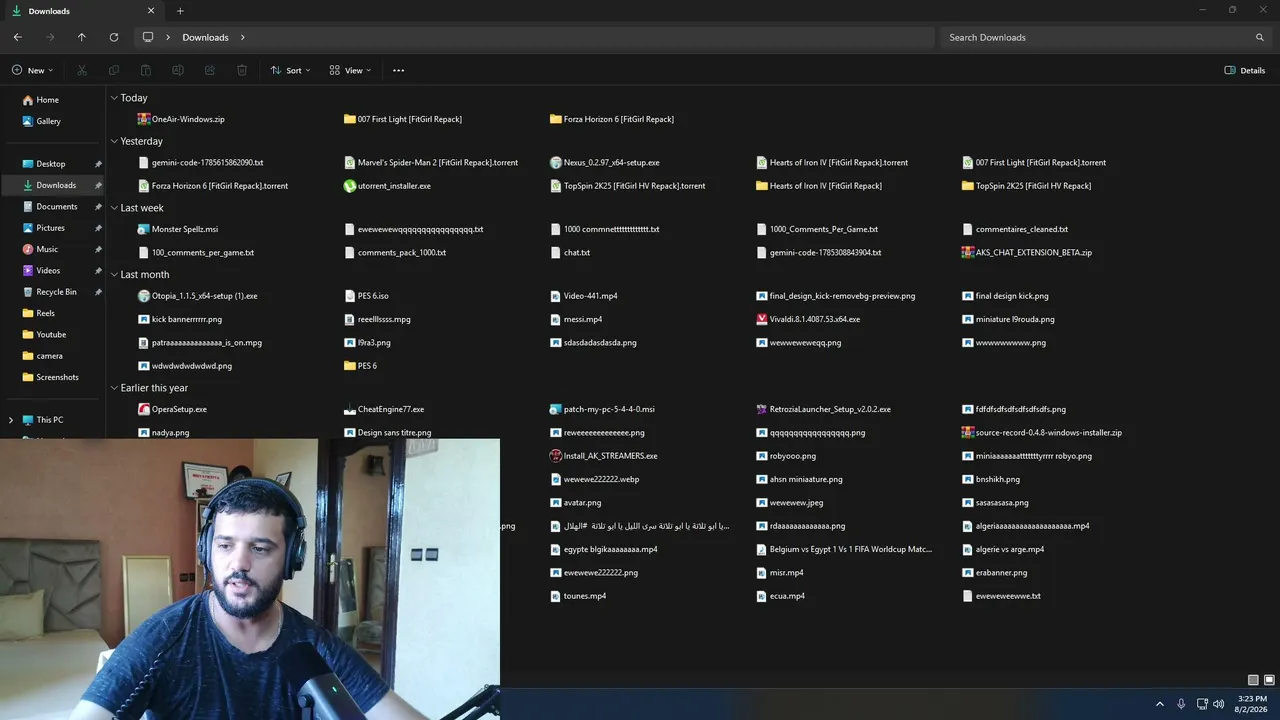The image size is (1280, 720).
Task: Navigate up one folder level
Action: coord(82,37)
